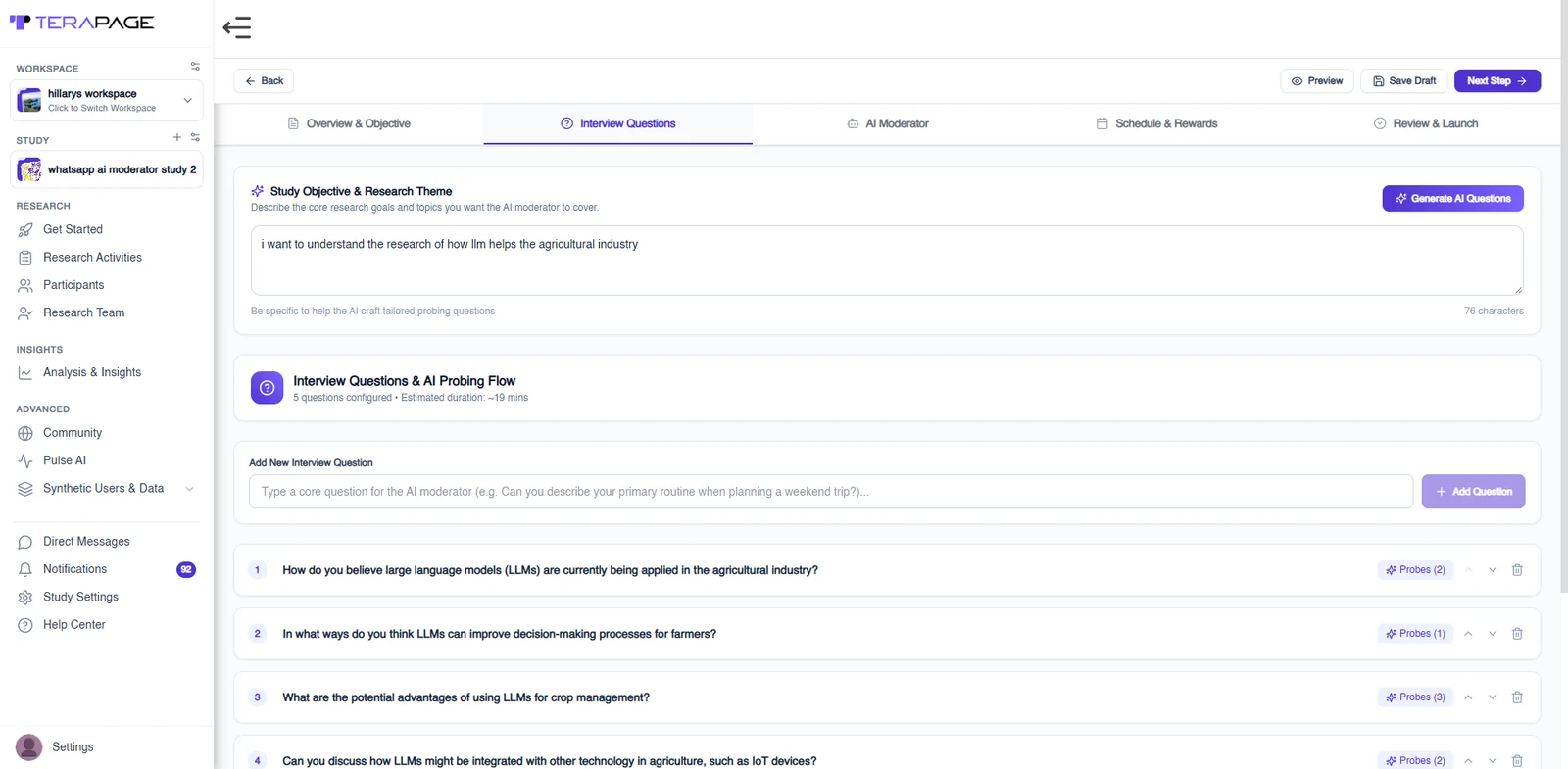Move question 3 up with arrow

1468,697
